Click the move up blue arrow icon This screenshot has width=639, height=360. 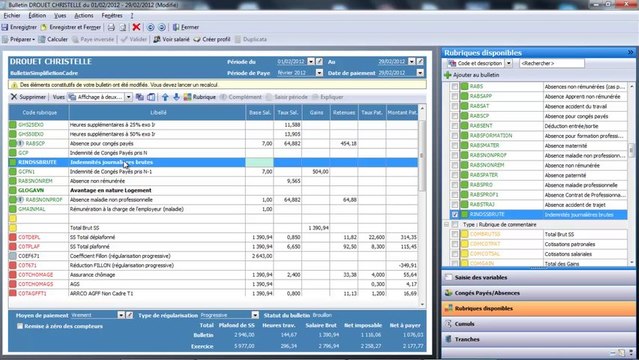coord(165,97)
